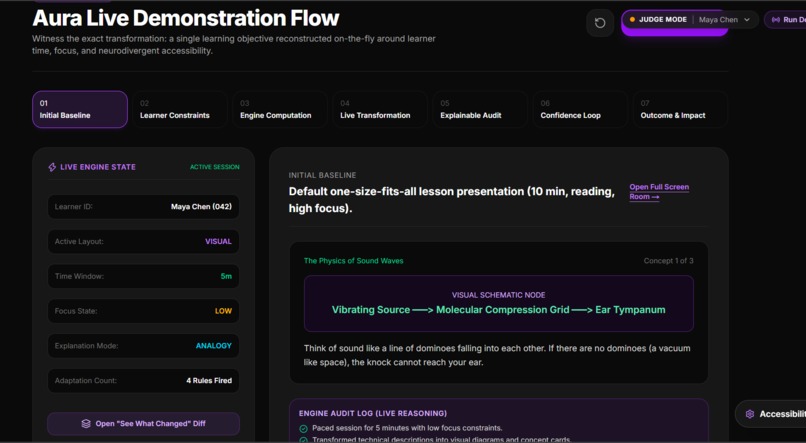Click the reset/restart circular arrow icon

coord(600,23)
